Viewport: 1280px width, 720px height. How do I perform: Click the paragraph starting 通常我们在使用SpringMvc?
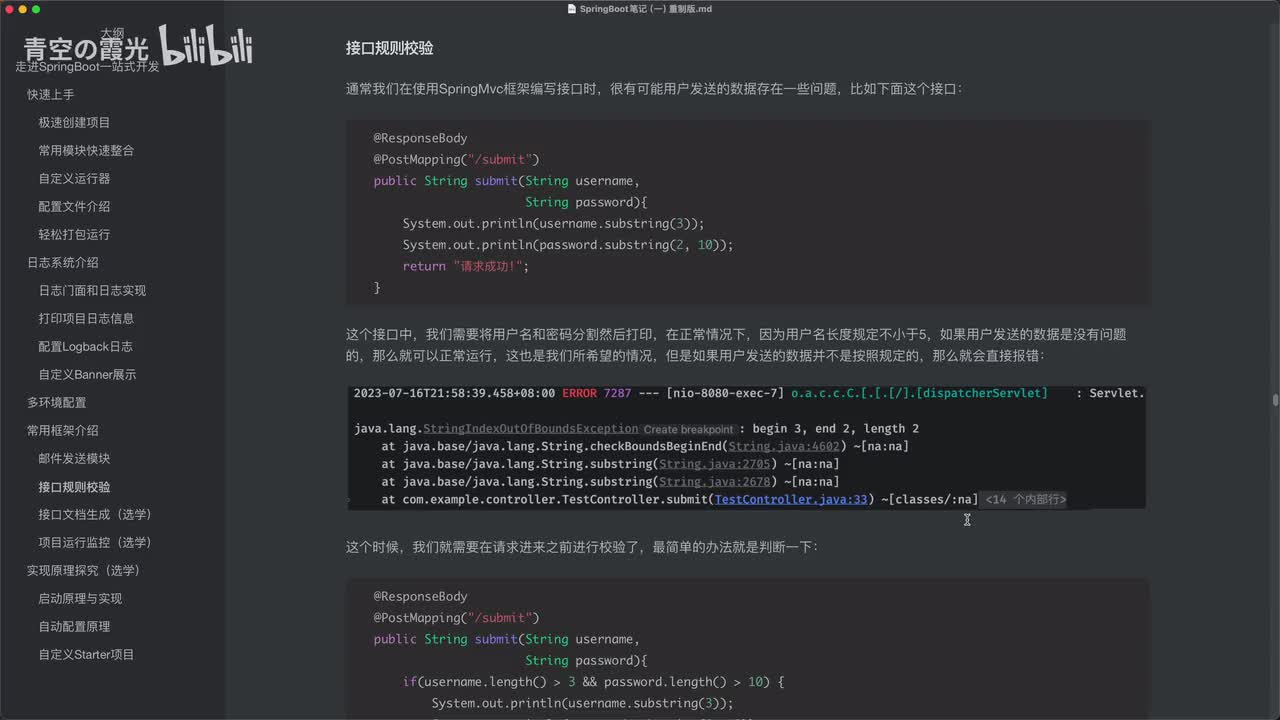point(654,89)
